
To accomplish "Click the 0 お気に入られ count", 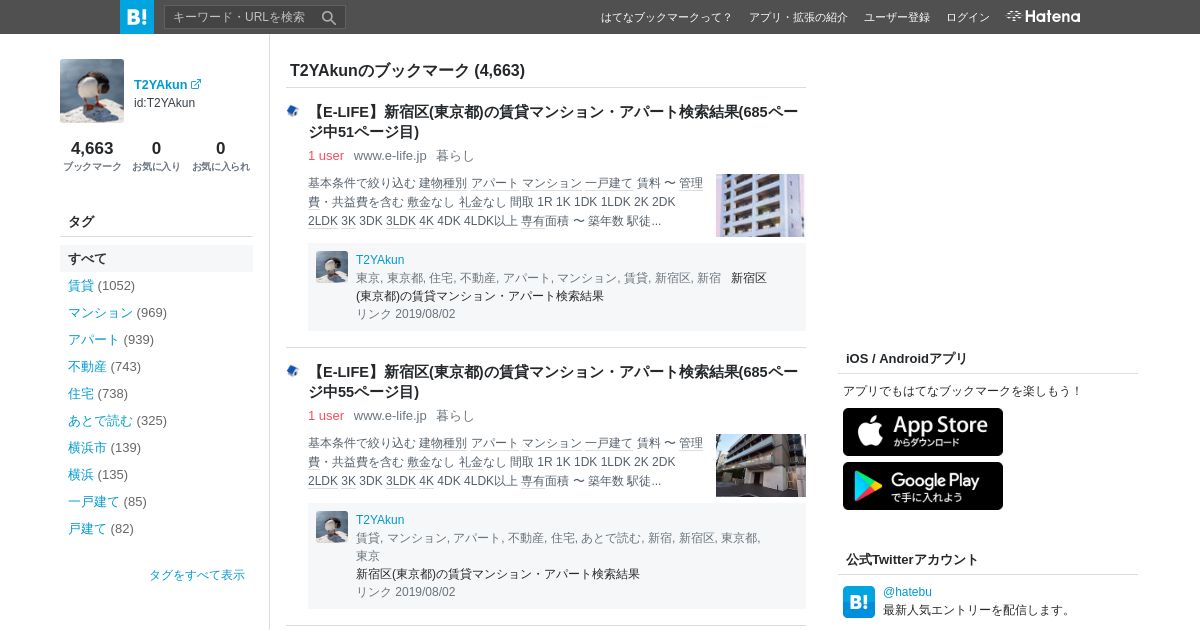I will [221, 156].
